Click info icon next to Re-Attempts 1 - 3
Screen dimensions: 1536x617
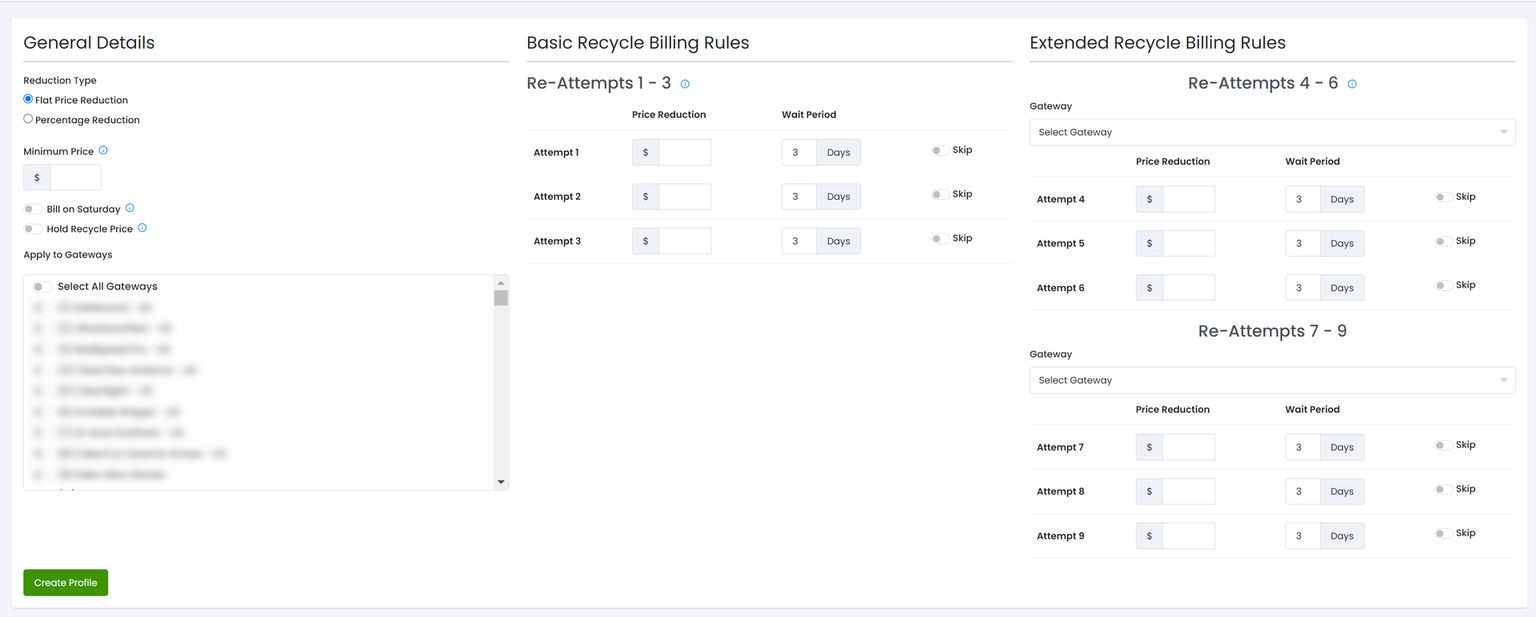click(685, 84)
